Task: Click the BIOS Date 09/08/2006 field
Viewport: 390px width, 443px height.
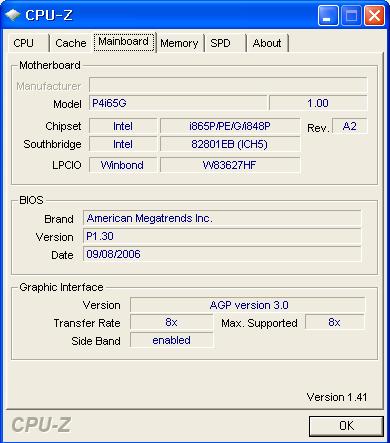Action: (x=222, y=254)
